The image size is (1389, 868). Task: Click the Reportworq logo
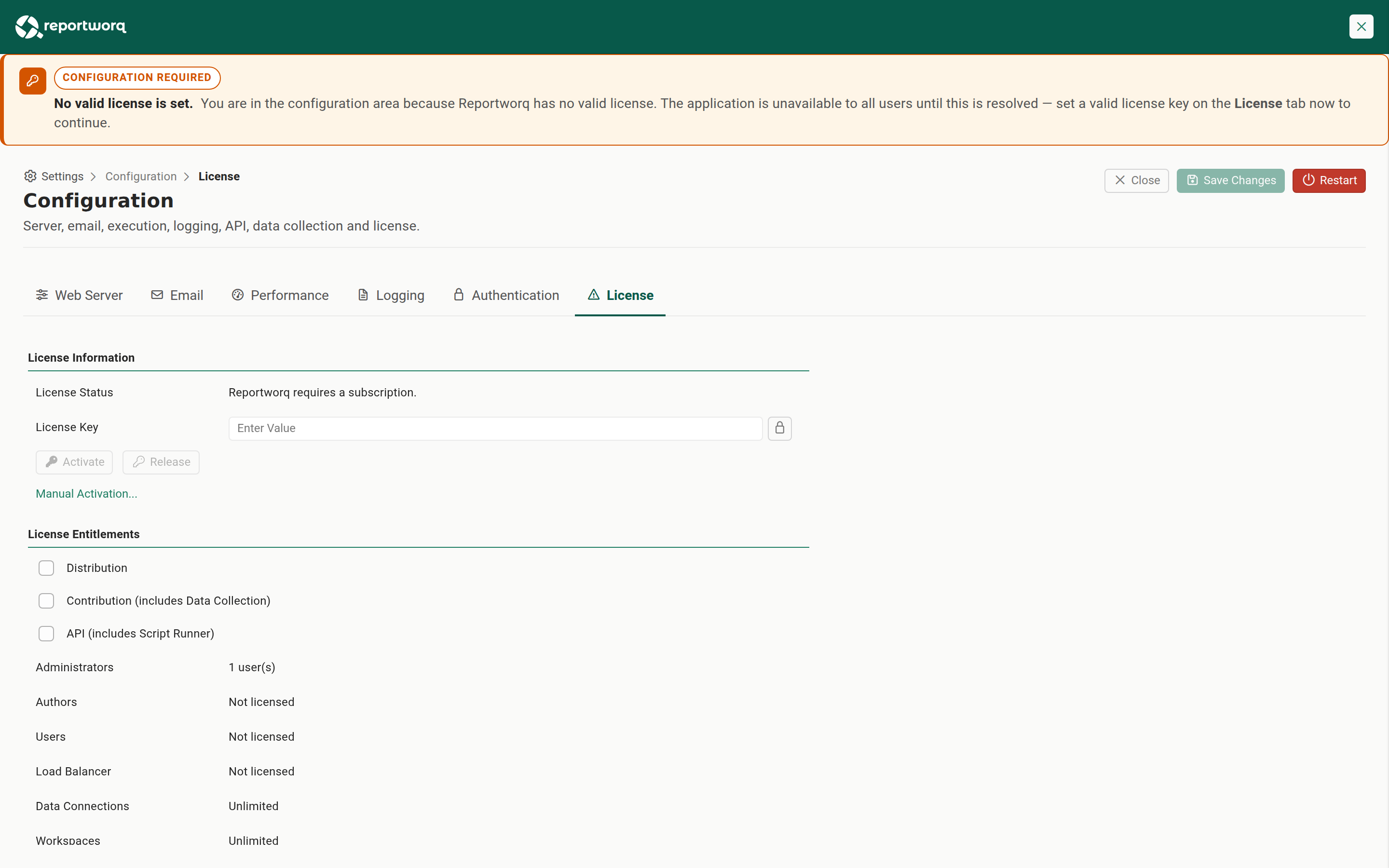(70, 27)
